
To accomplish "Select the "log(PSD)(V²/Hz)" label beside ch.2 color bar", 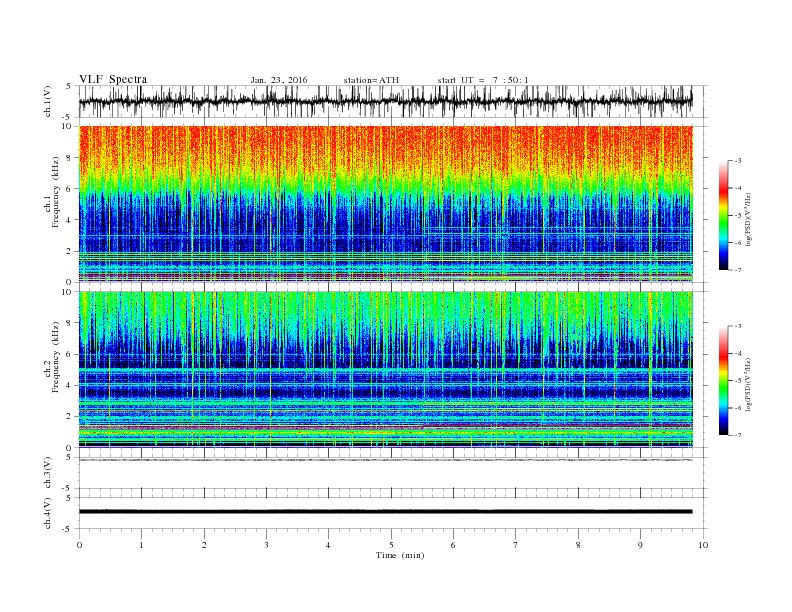I will 749,384.
